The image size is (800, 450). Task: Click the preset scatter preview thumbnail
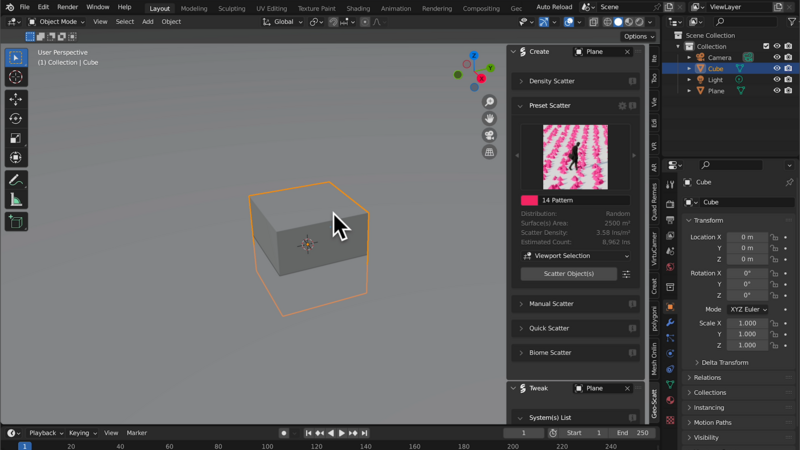[x=575, y=157]
